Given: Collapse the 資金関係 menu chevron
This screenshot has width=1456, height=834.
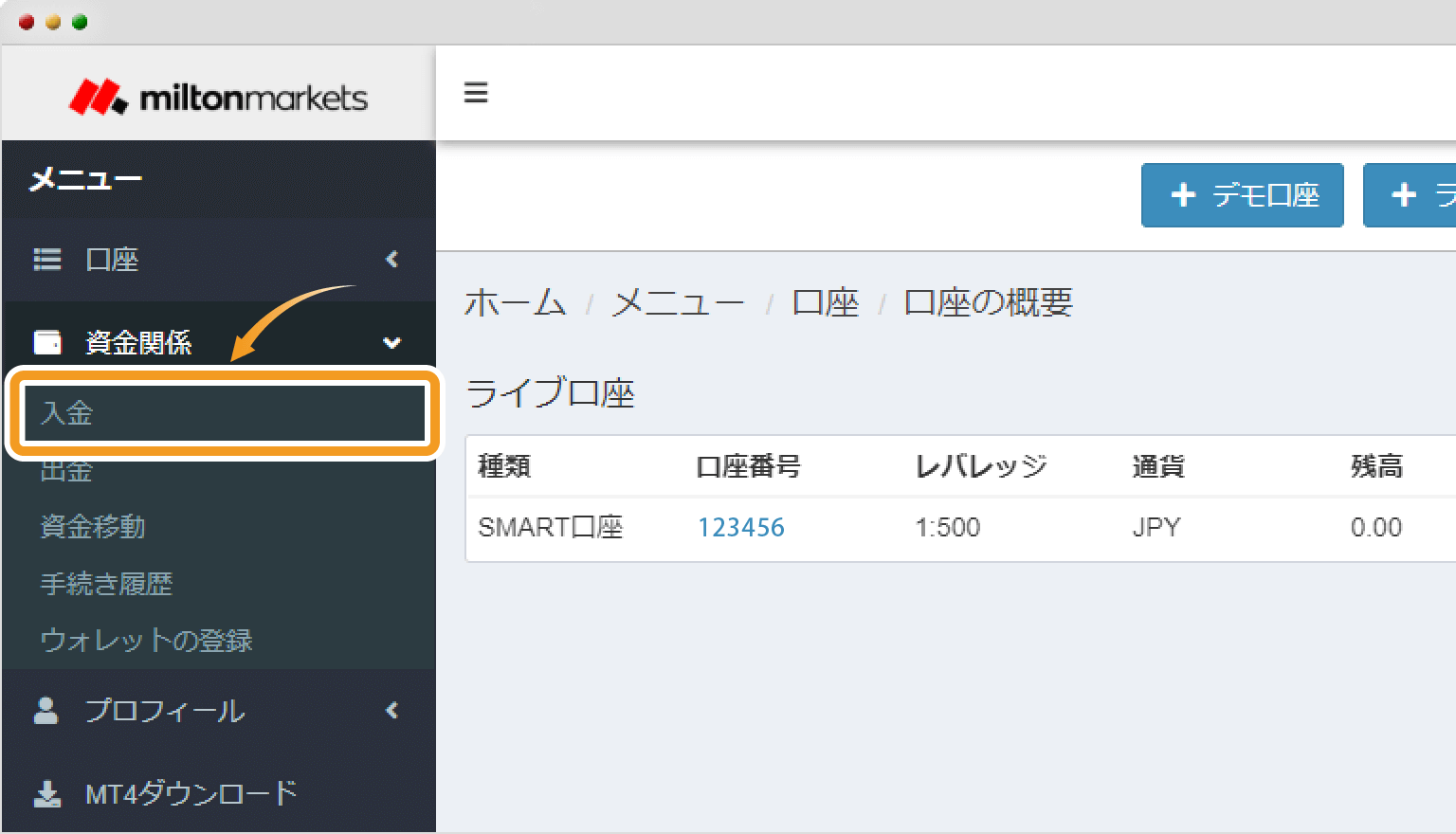Looking at the screenshot, I should (391, 342).
